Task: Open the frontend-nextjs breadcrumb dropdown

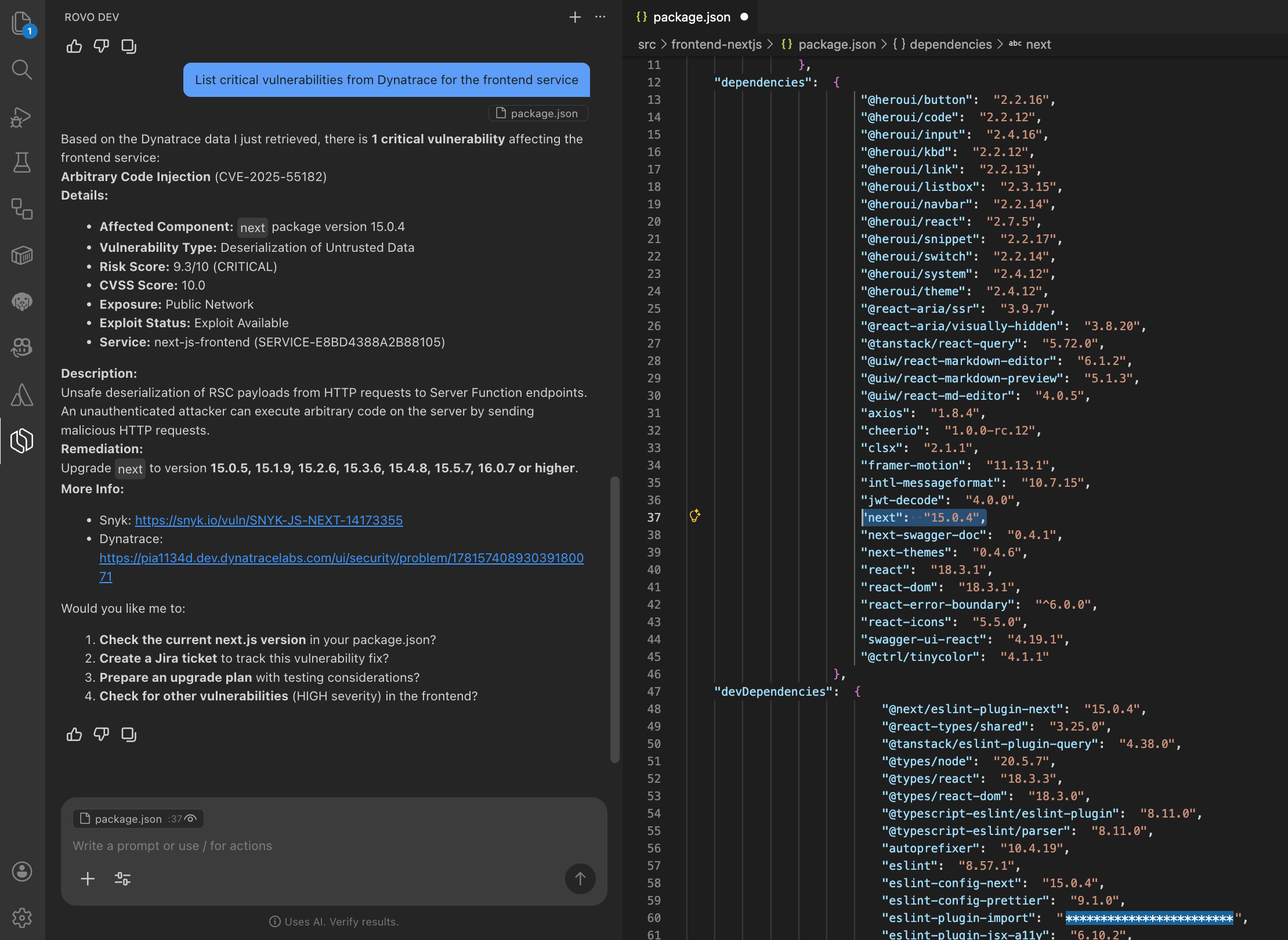Action: coord(716,44)
